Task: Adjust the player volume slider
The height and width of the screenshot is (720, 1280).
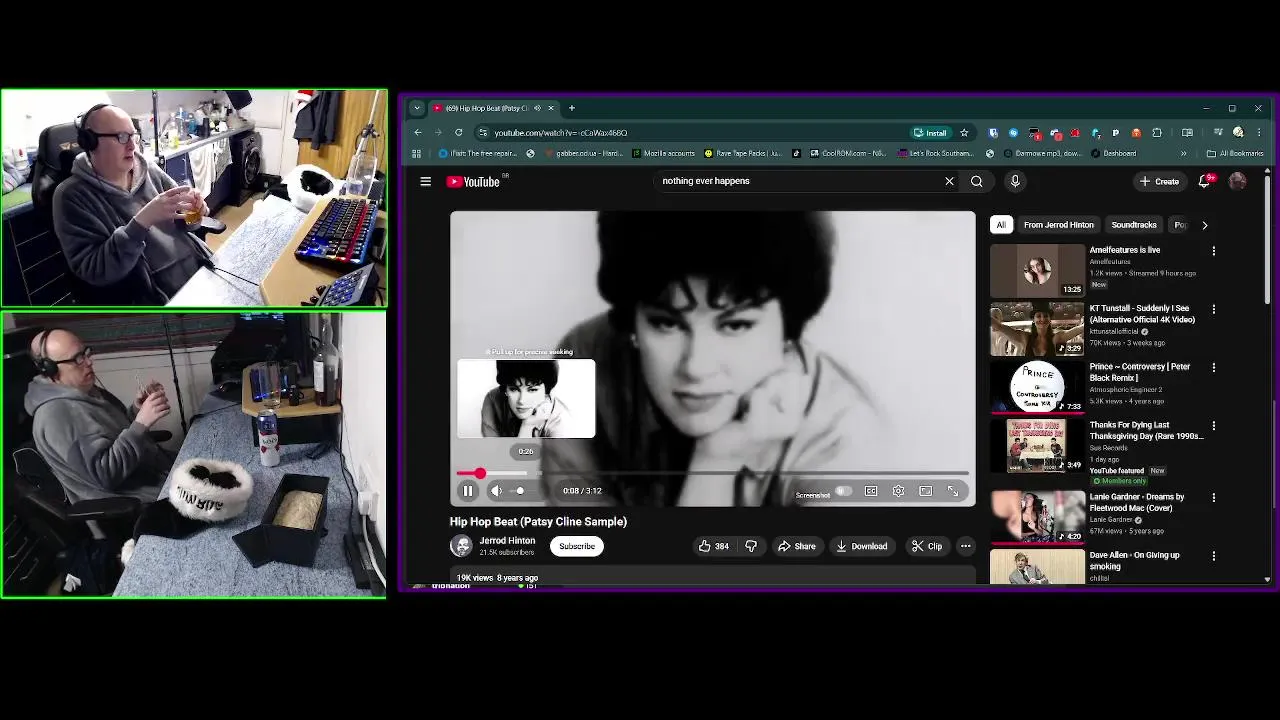Action: click(522, 491)
